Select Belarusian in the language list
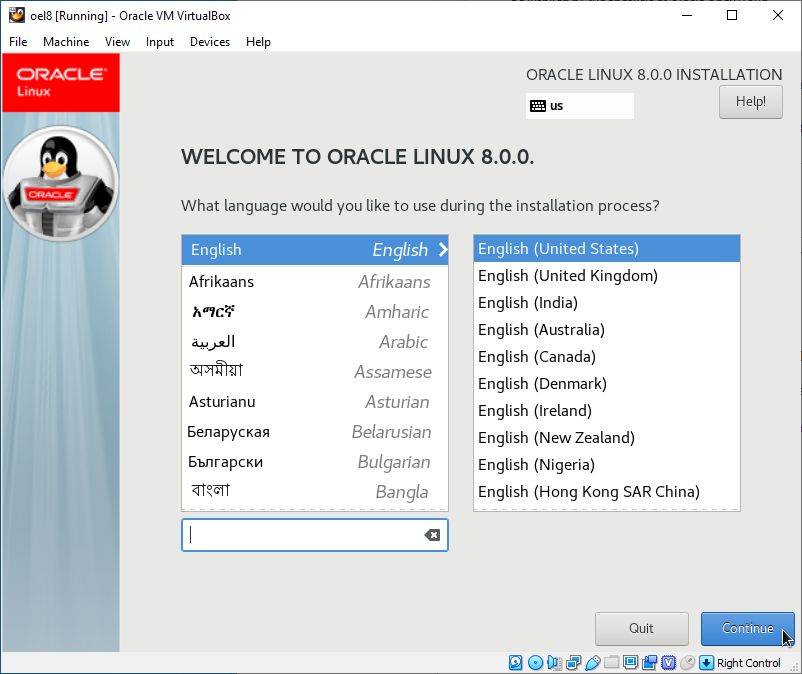Image resolution: width=802 pixels, height=674 pixels. 315,432
